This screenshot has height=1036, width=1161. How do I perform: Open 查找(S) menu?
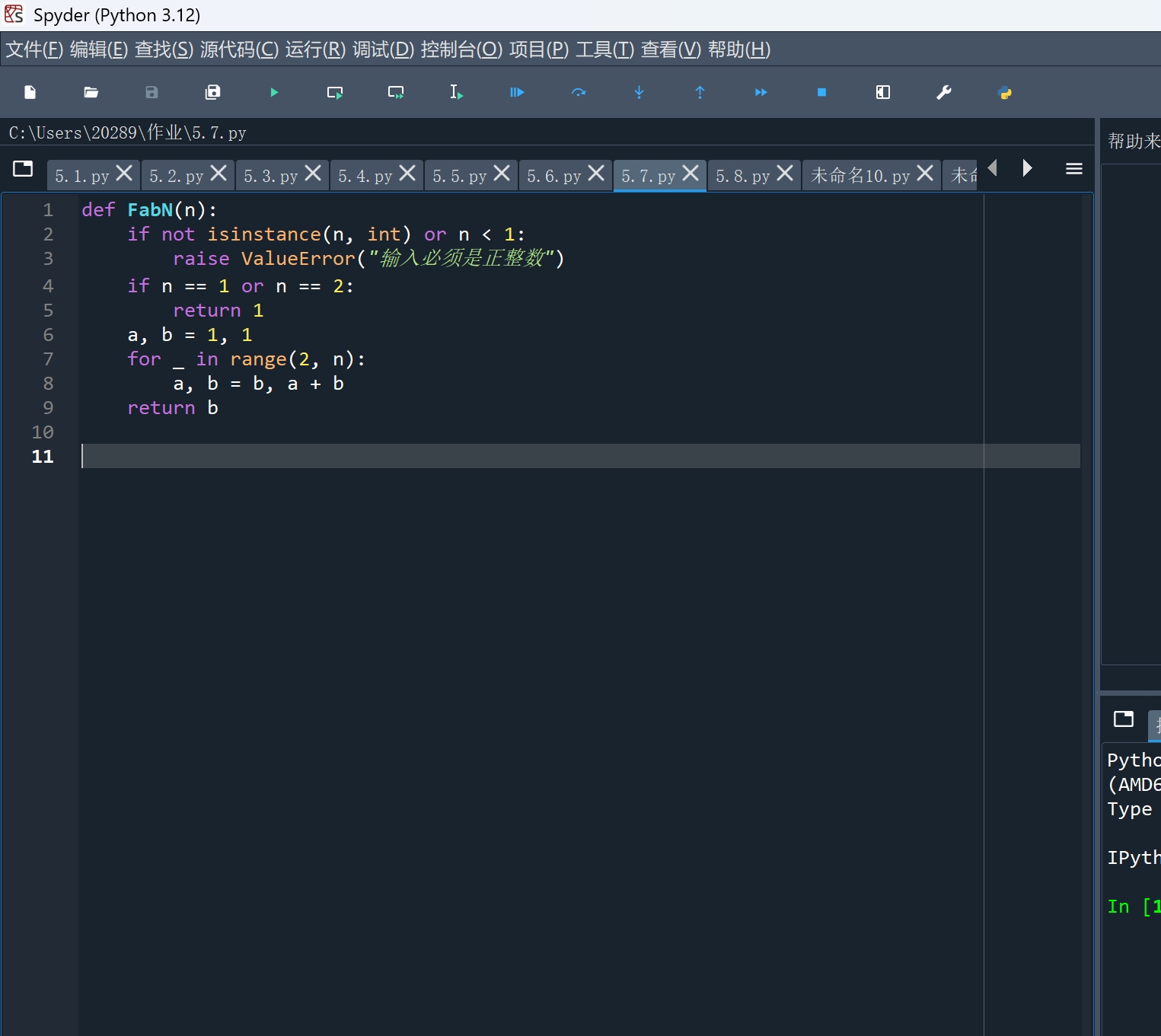tap(164, 49)
